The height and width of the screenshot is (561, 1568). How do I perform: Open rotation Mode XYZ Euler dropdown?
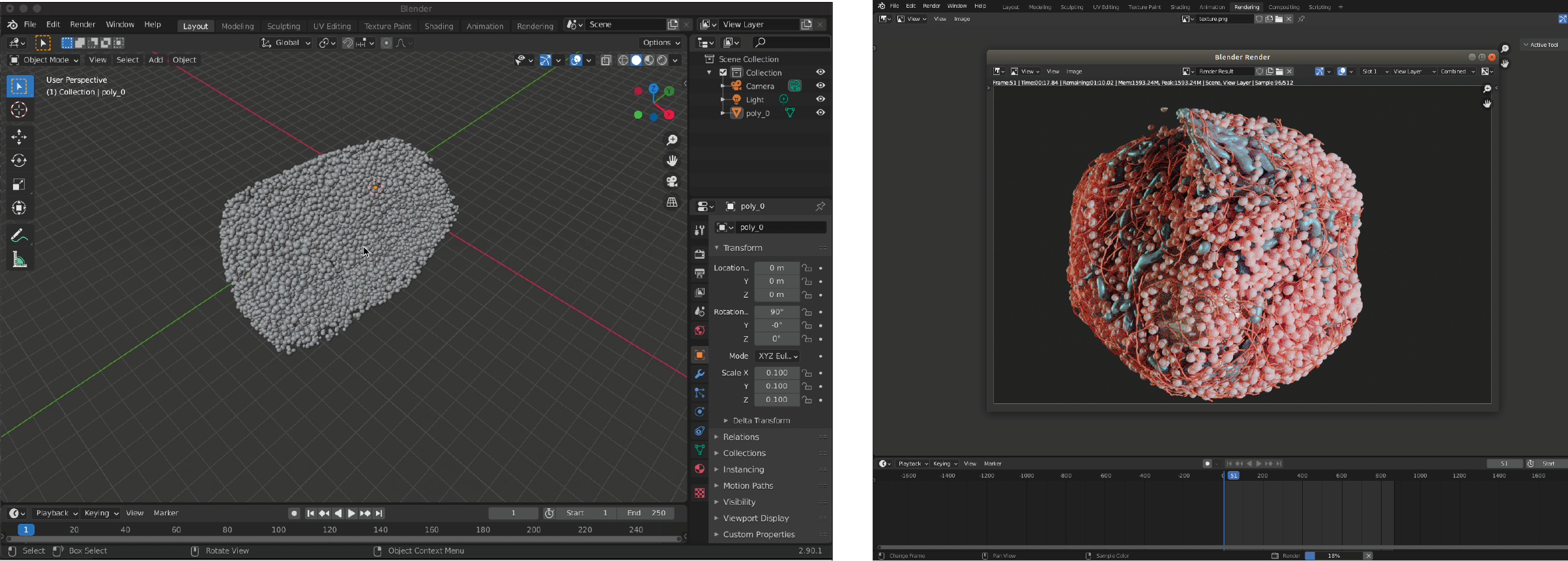777,356
